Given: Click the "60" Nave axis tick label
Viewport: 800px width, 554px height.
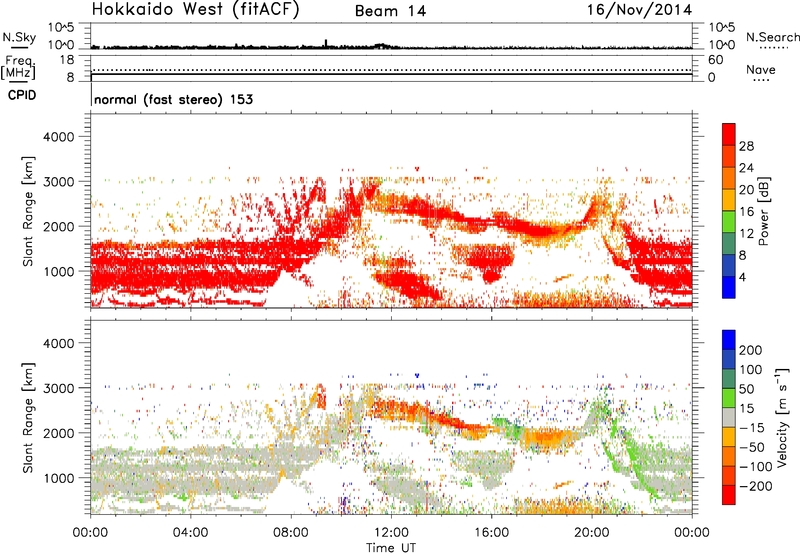Looking at the screenshot, I should (x=715, y=60).
